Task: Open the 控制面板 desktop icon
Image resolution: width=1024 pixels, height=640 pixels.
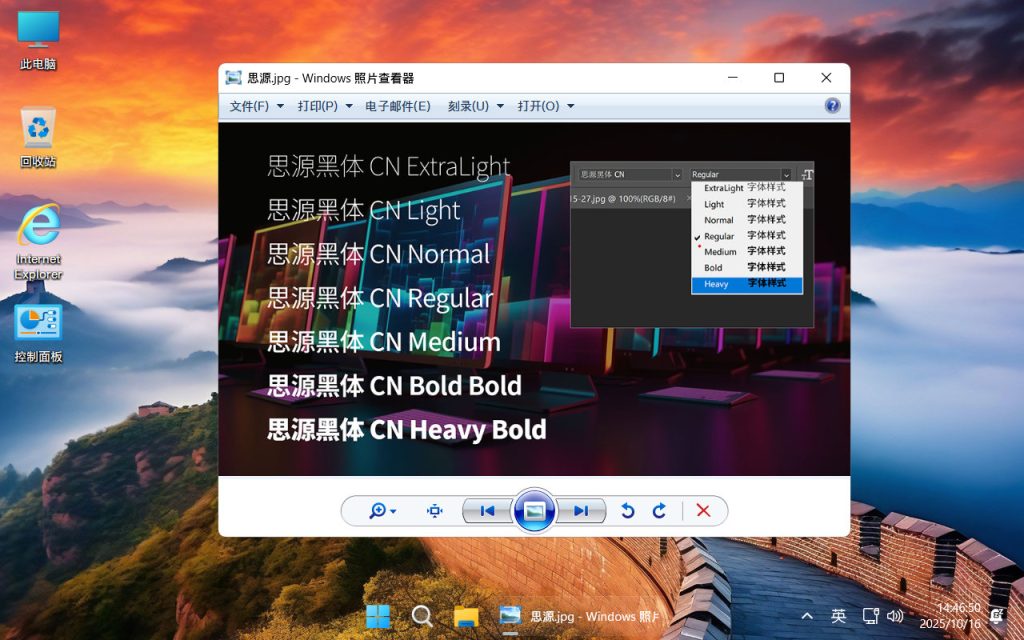Action: [x=37, y=323]
